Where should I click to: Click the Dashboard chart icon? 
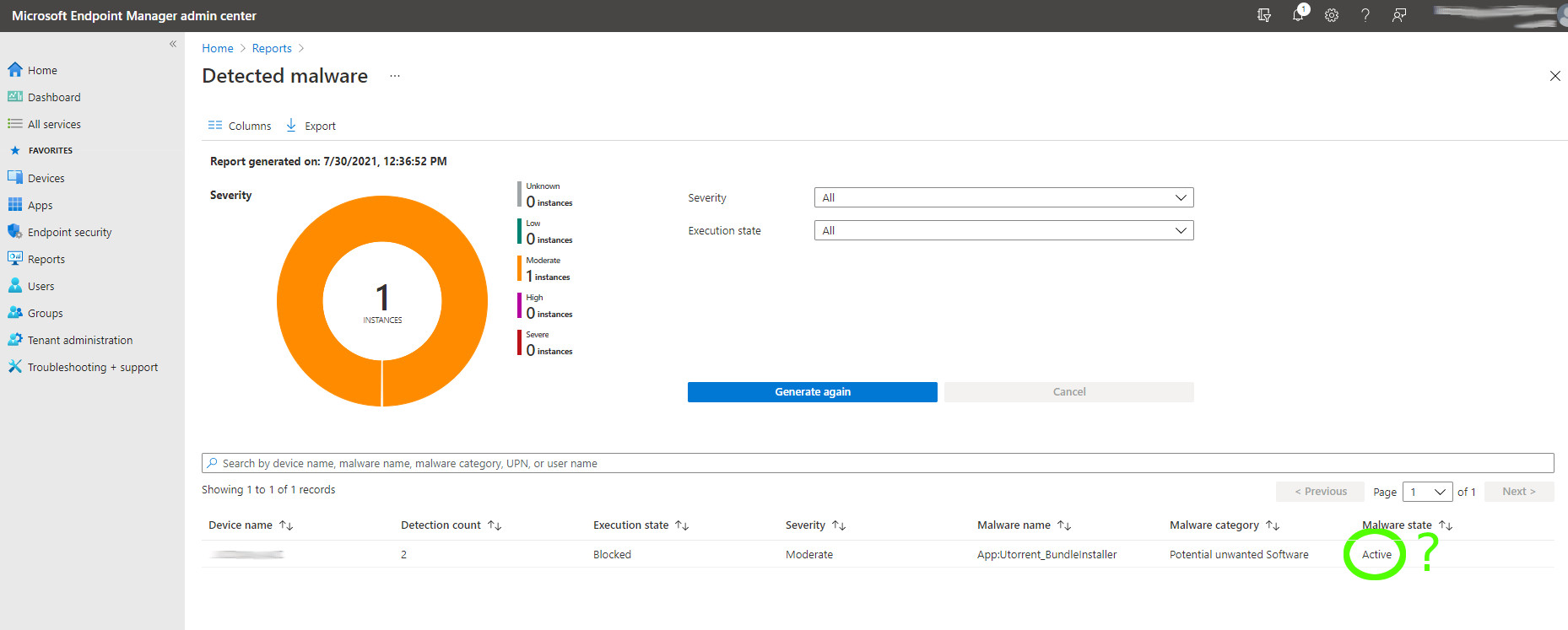point(15,97)
